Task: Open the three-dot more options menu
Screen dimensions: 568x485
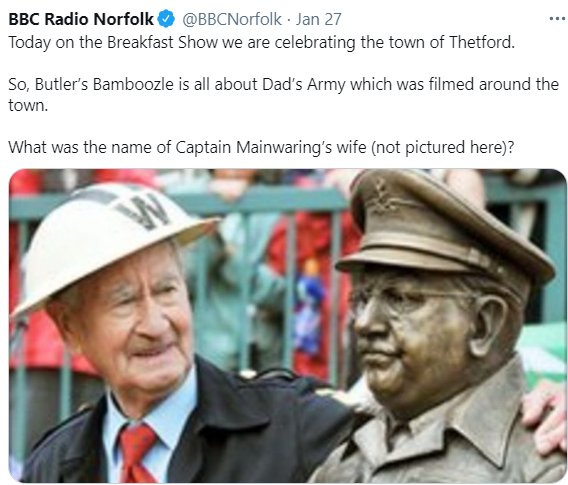Action: tap(557, 19)
